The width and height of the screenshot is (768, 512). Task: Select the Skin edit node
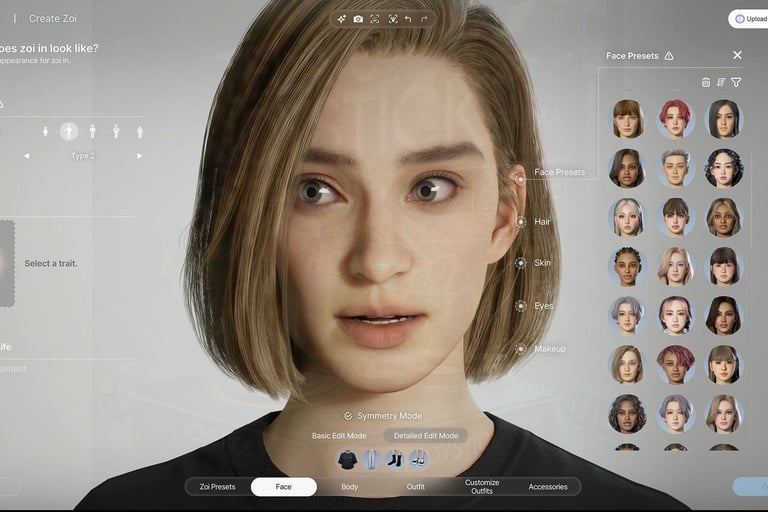coord(520,263)
